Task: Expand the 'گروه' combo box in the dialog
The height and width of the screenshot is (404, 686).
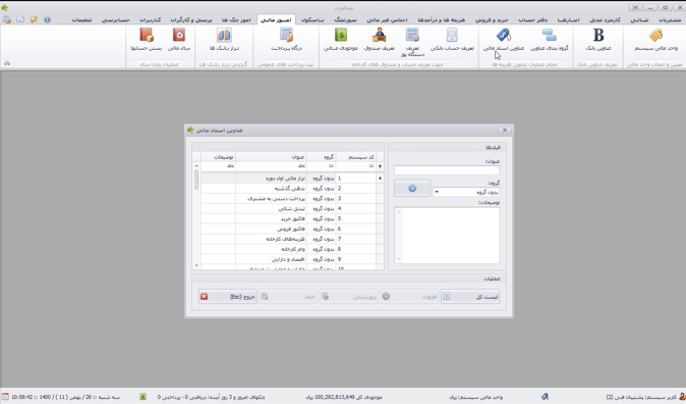Action: point(437,192)
